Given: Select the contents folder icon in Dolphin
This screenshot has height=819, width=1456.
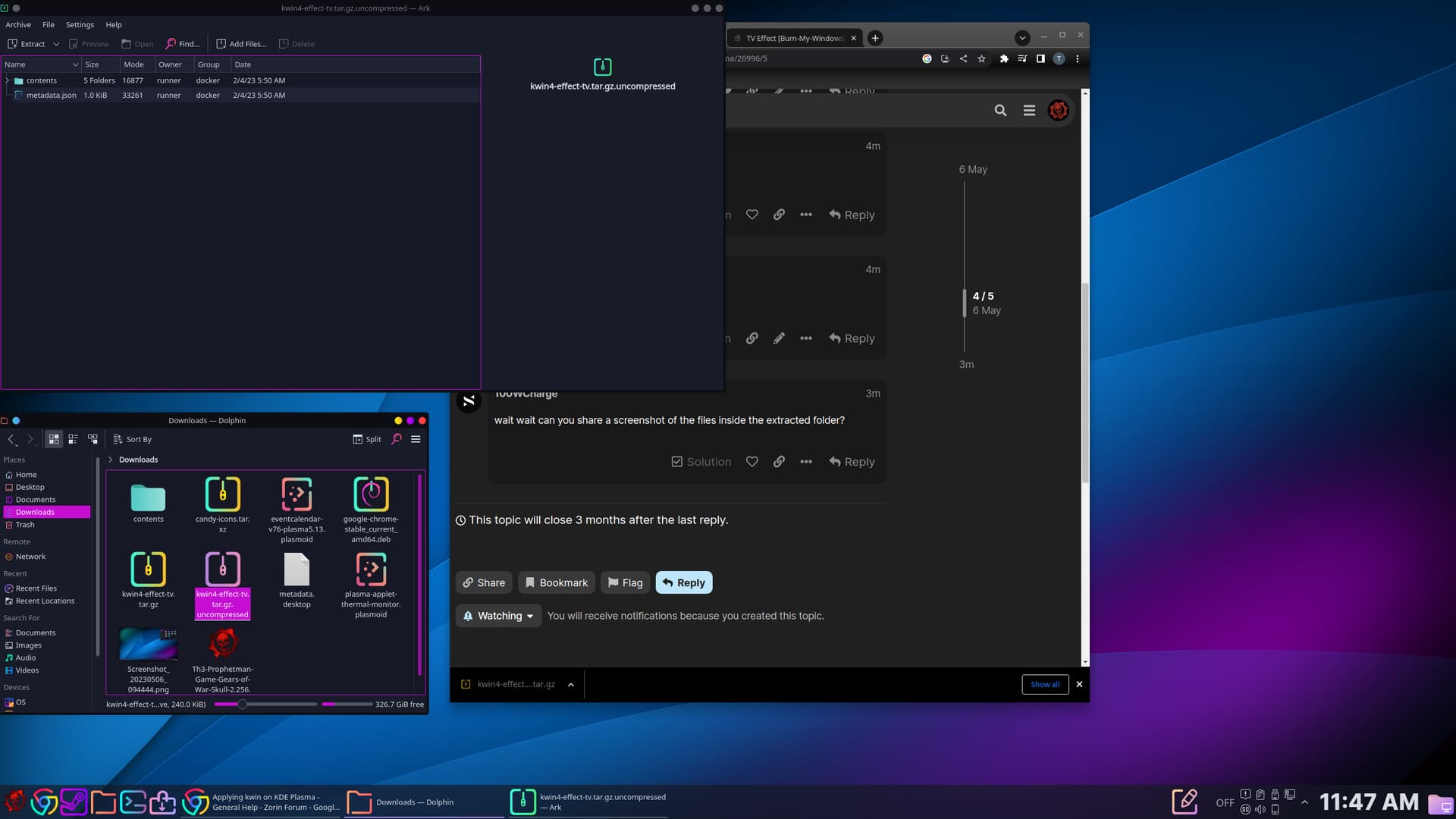Looking at the screenshot, I should [x=148, y=497].
